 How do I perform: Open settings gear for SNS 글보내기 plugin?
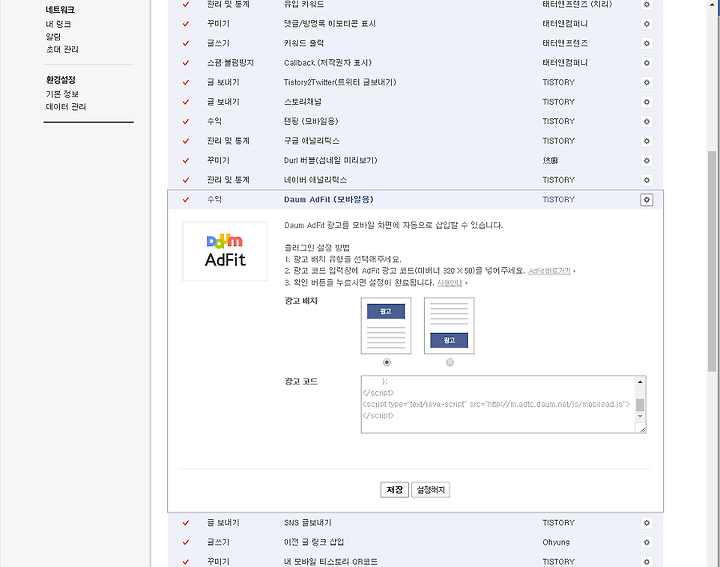[x=647, y=523]
